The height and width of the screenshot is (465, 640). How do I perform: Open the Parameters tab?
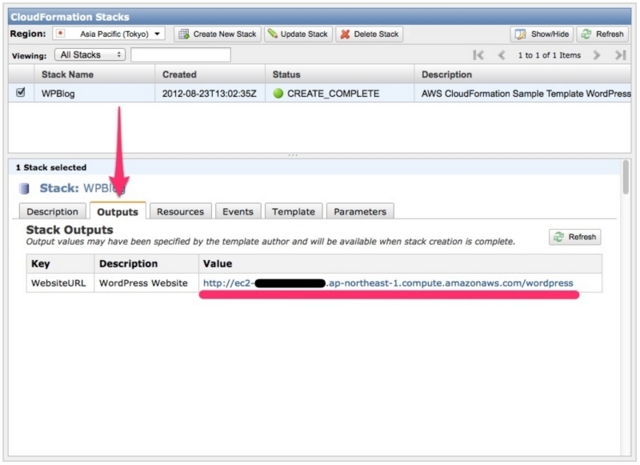point(360,211)
